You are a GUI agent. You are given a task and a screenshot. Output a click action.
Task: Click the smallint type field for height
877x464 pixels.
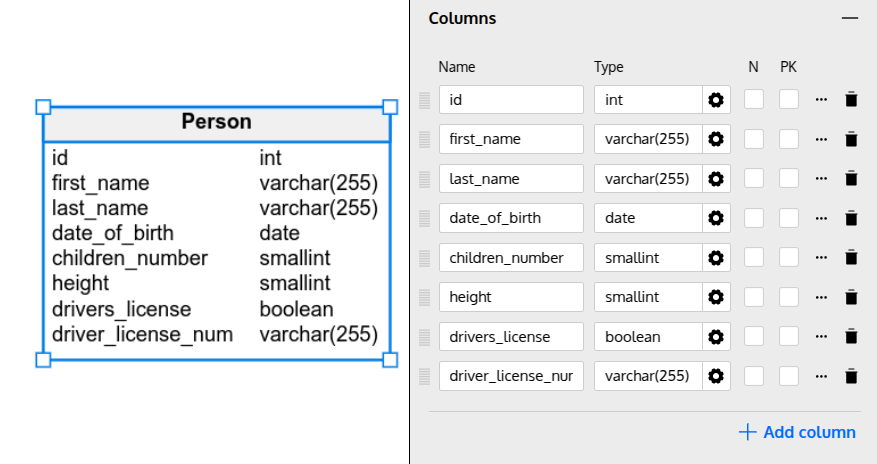tap(648, 297)
